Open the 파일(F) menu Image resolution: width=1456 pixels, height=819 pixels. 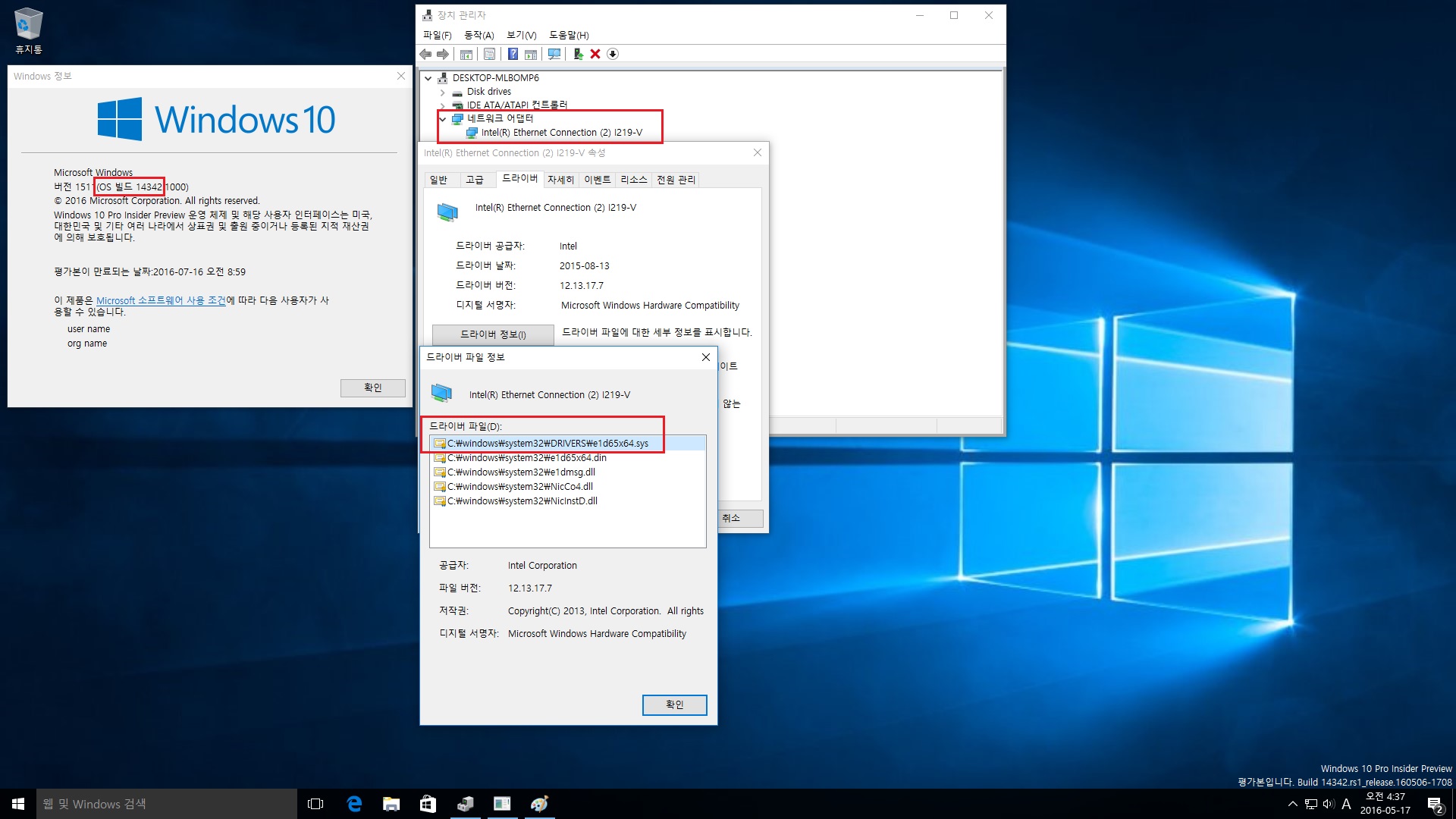coord(437,35)
